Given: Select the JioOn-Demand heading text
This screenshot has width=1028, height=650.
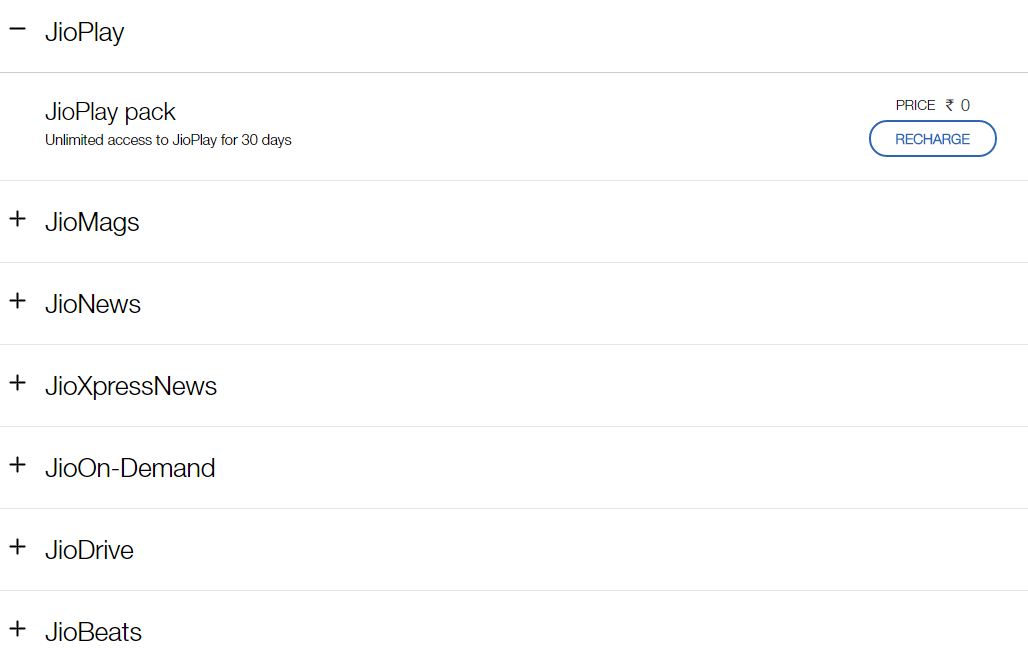Looking at the screenshot, I should (x=130, y=468).
